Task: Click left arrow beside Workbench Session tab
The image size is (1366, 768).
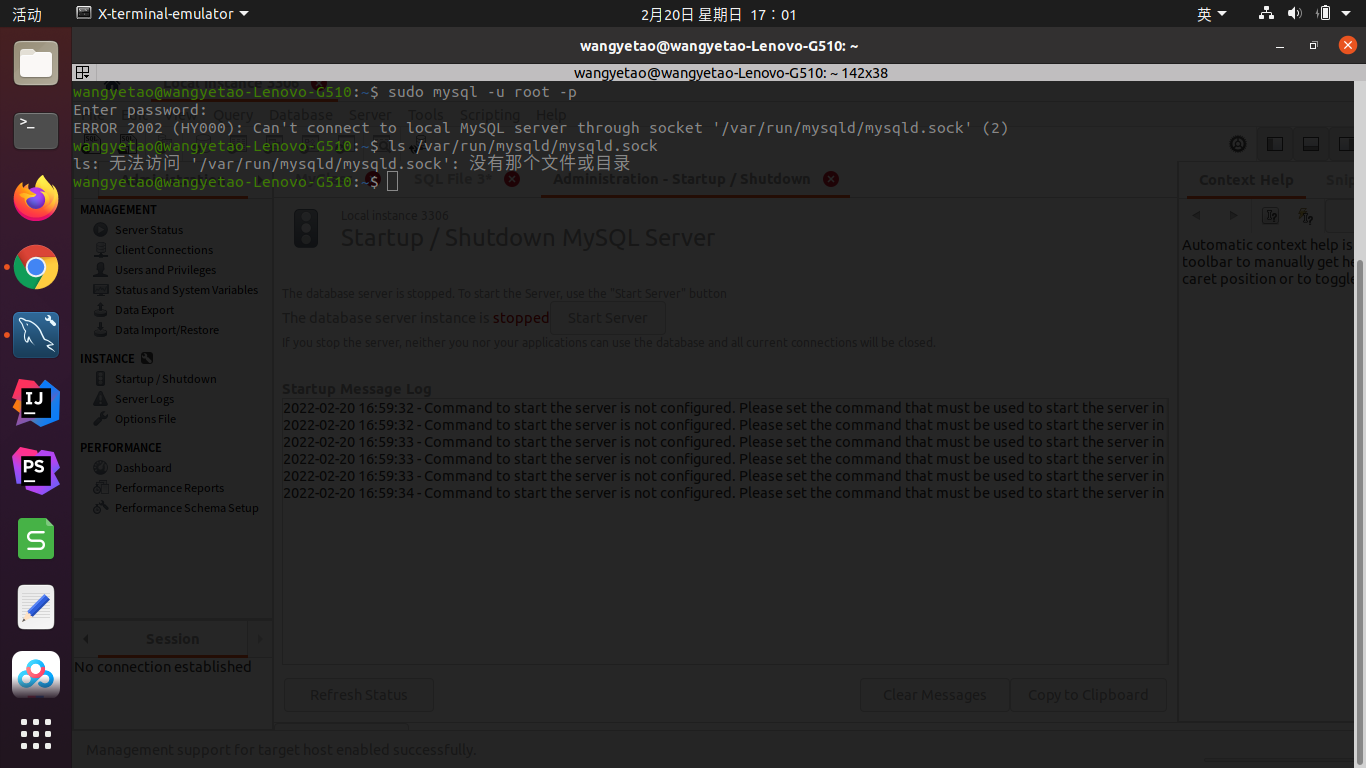Action: 86,638
